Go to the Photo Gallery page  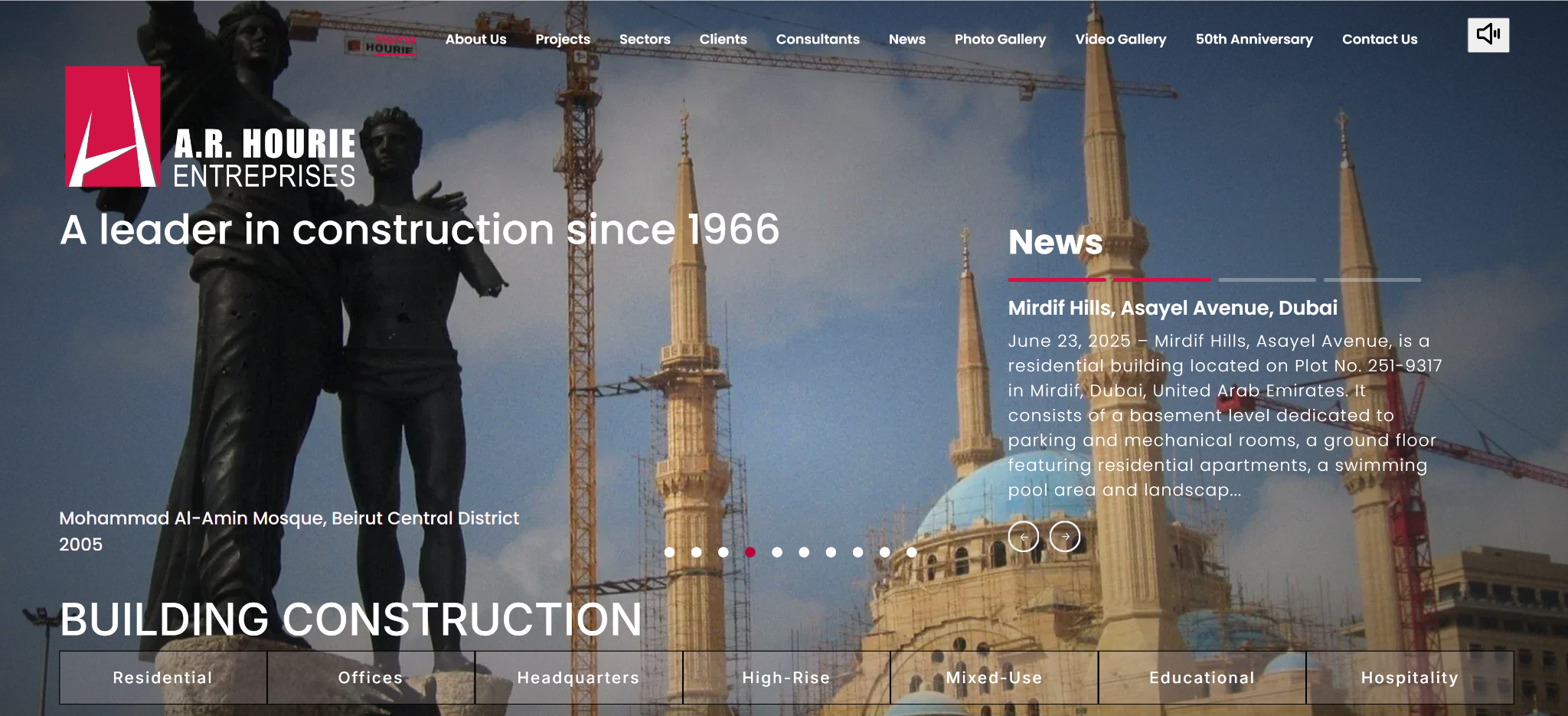1000,39
